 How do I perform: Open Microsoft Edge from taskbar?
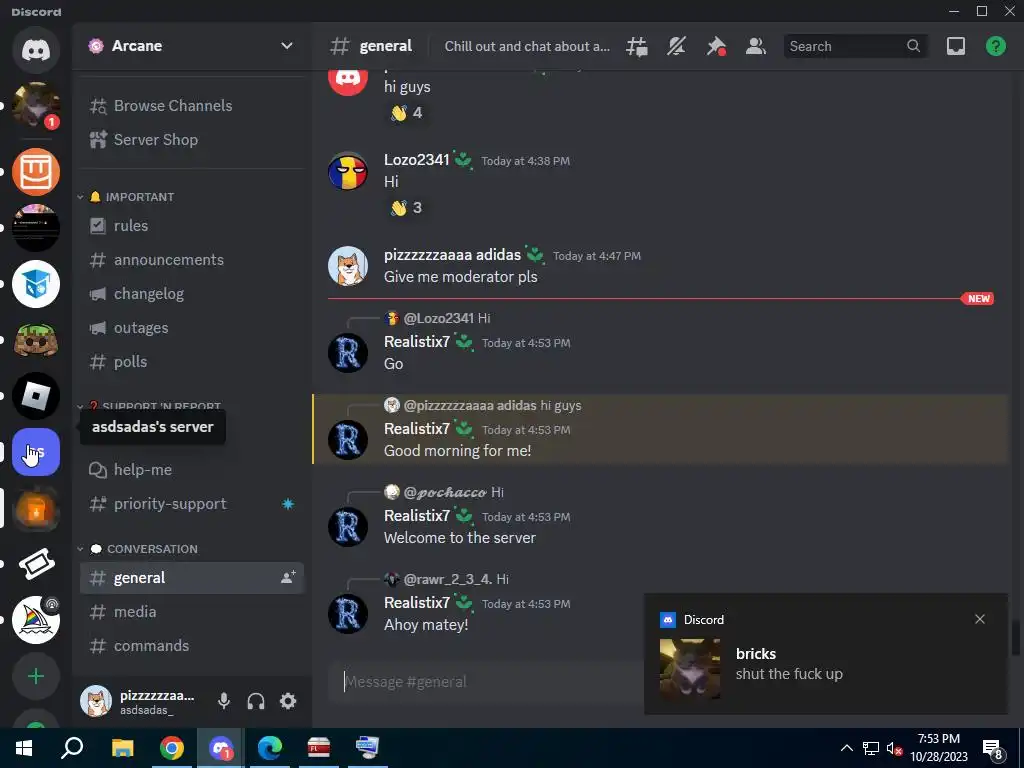[x=269, y=748]
